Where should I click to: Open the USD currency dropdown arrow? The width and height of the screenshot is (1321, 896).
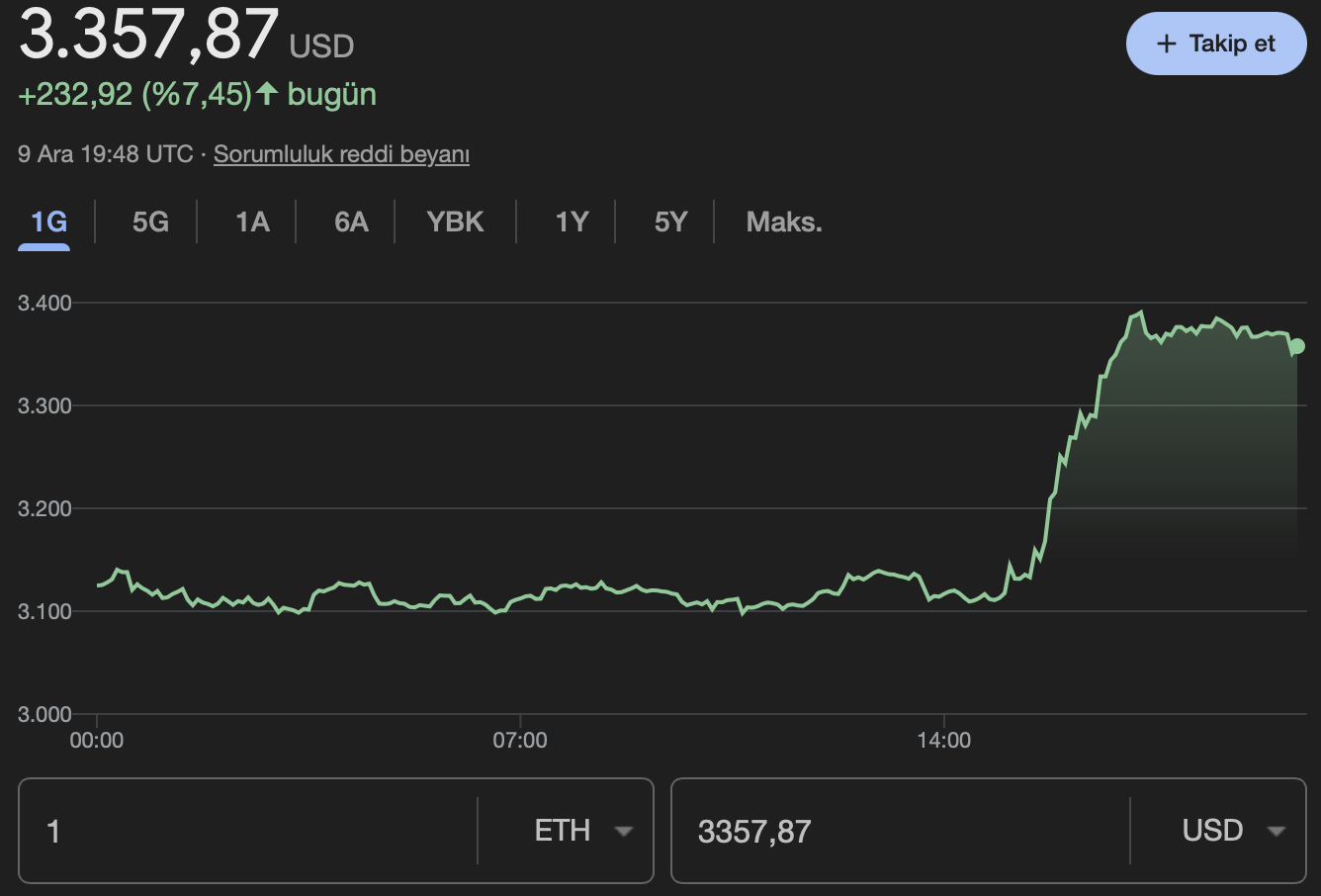pyautogui.click(x=1276, y=831)
